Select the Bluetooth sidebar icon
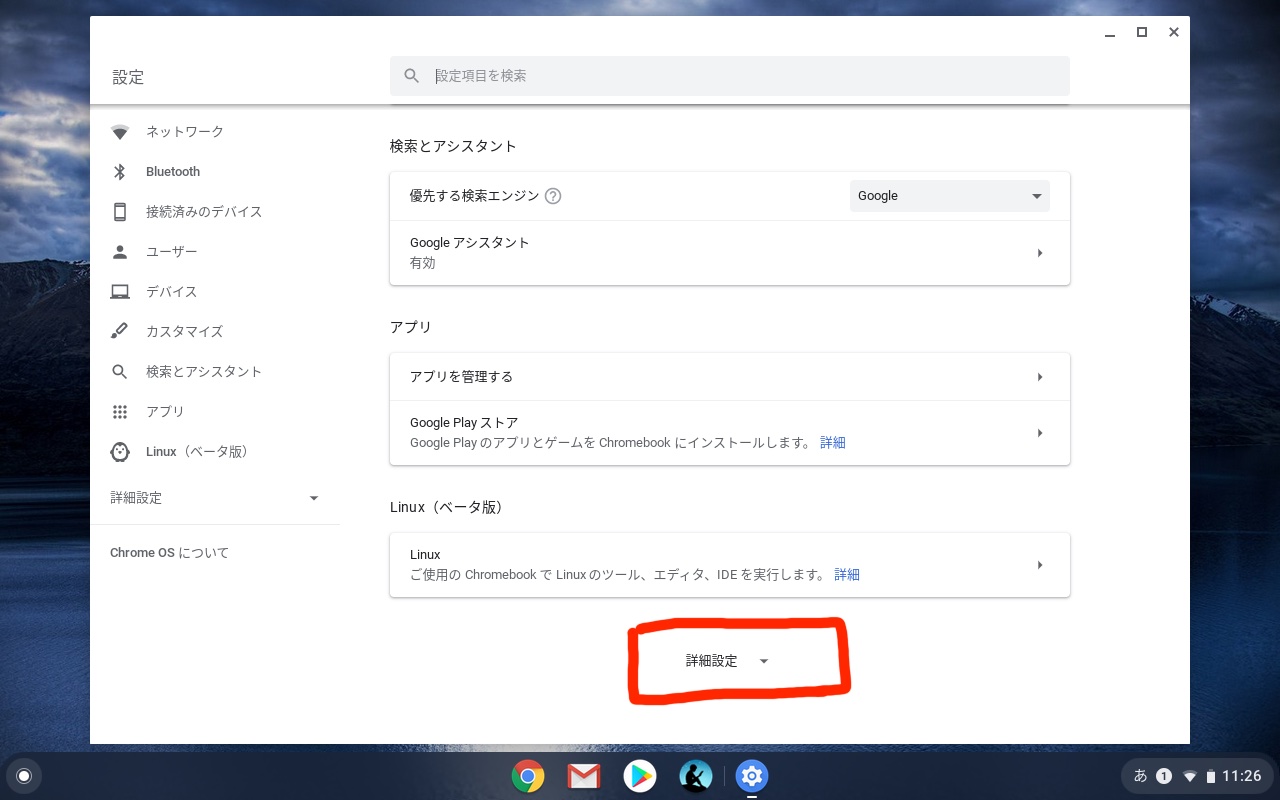The image size is (1280, 800). pos(120,171)
